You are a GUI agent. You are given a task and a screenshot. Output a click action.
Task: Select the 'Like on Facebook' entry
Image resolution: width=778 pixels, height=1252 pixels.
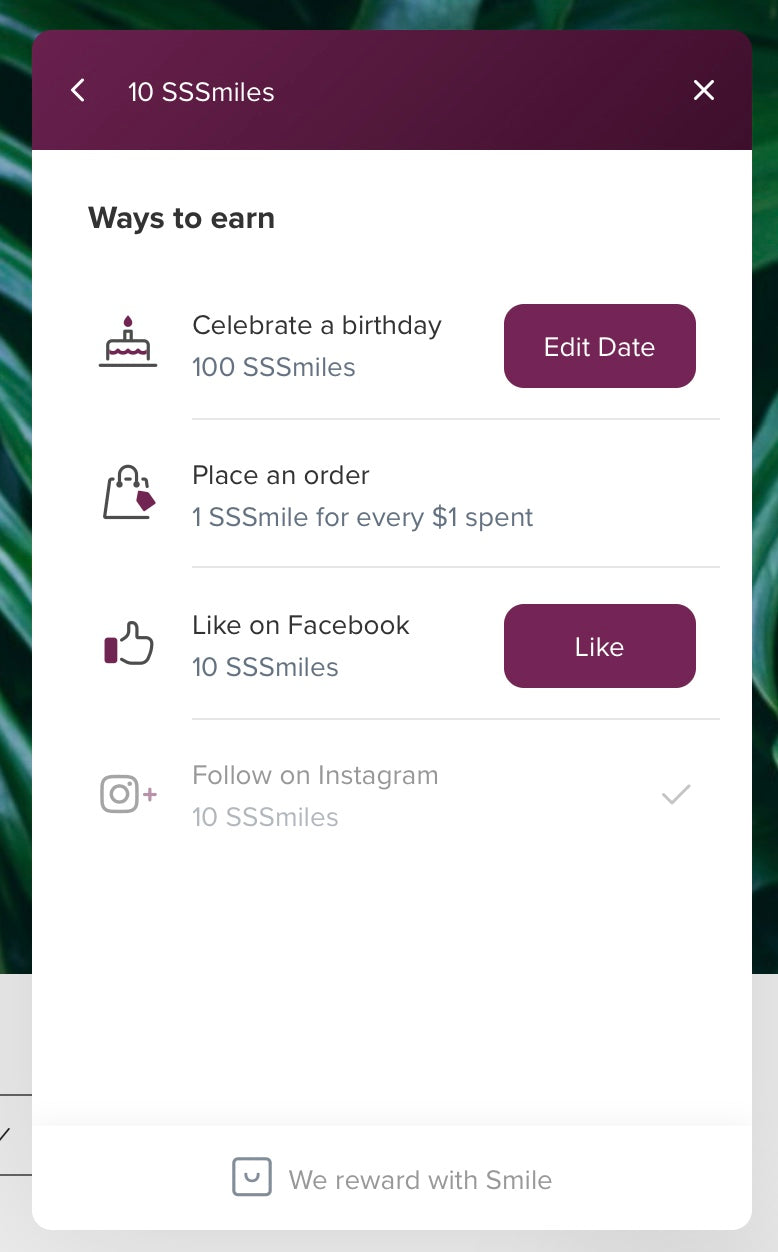click(x=300, y=626)
